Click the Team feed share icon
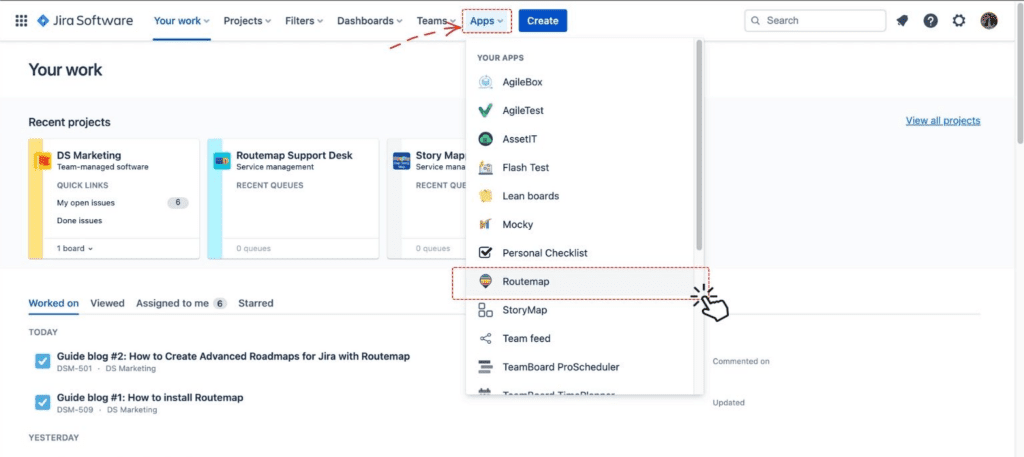1024x457 pixels. [x=485, y=338]
